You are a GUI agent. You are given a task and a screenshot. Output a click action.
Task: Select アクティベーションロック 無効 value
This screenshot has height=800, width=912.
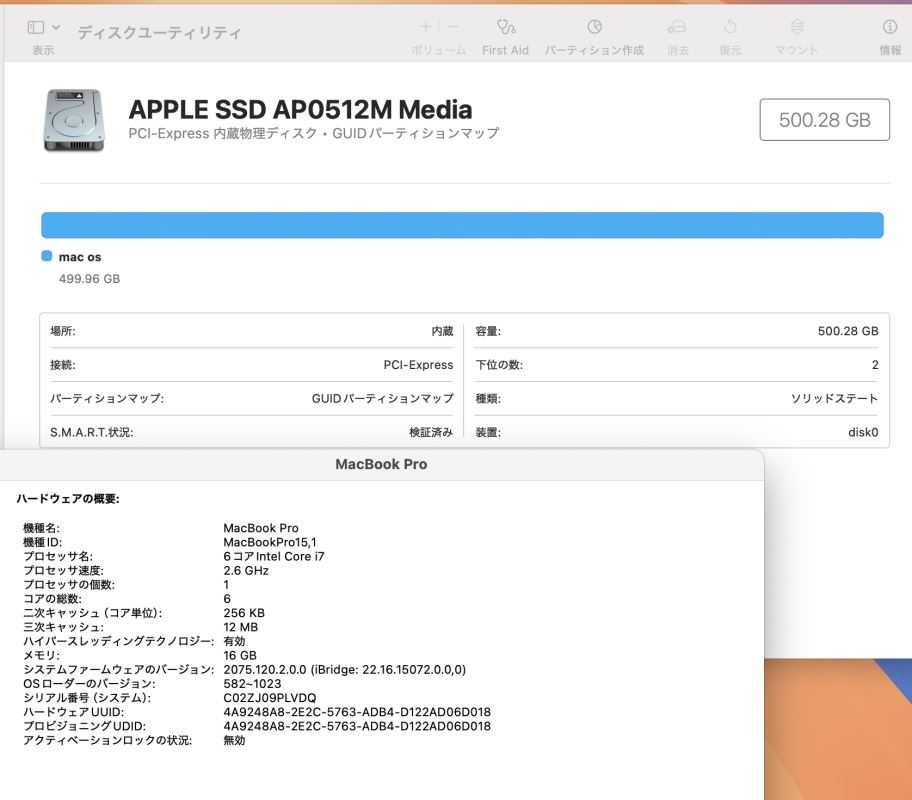point(234,740)
